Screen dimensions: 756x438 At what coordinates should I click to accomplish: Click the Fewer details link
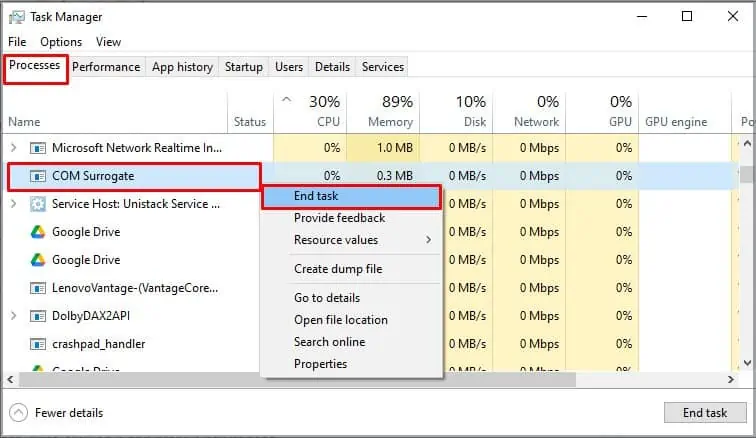[69, 413]
